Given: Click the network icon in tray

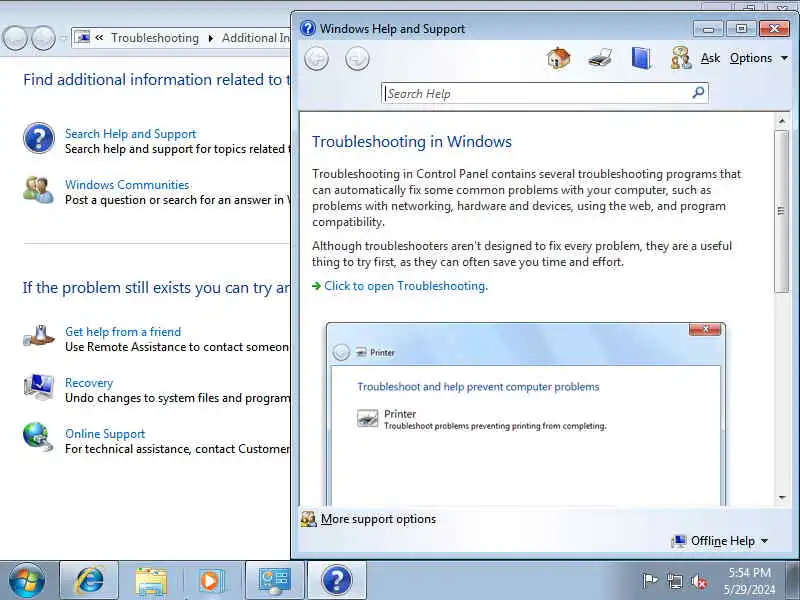Looking at the screenshot, I should pyautogui.click(x=674, y=581).
